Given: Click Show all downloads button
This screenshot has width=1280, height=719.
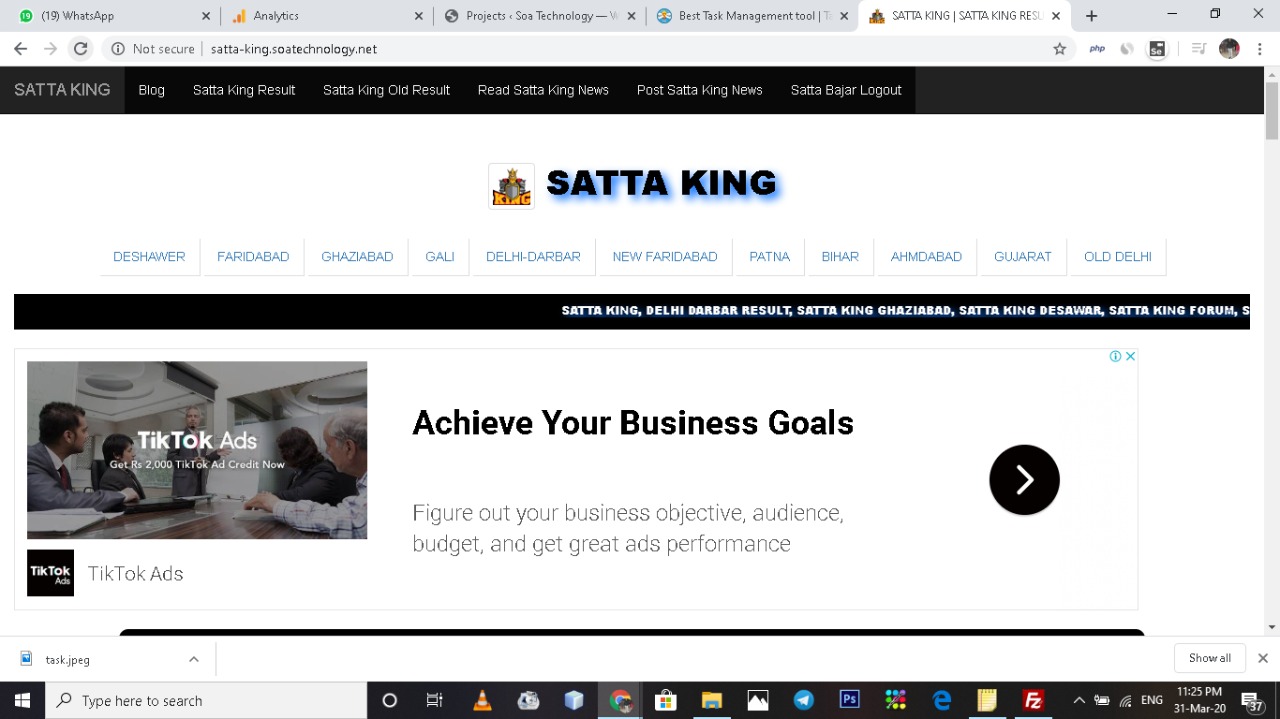Looking at the screenshot, I should [1209, 658].
